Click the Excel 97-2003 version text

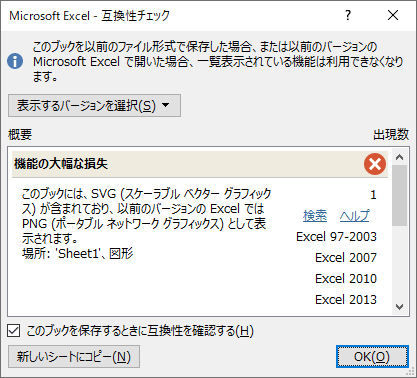coord(336,237)
